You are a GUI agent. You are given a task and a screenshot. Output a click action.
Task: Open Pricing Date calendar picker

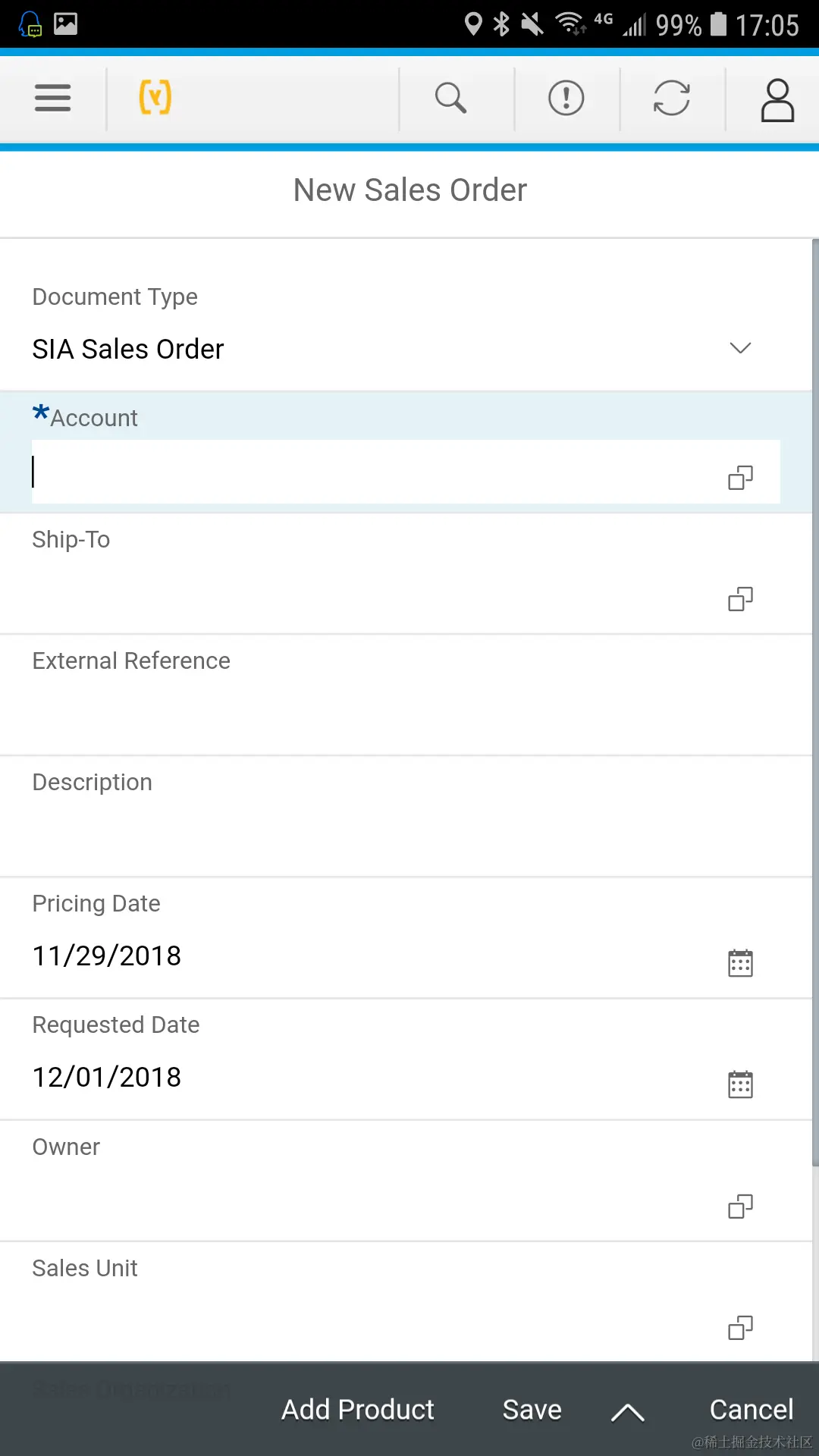(740, 963)
